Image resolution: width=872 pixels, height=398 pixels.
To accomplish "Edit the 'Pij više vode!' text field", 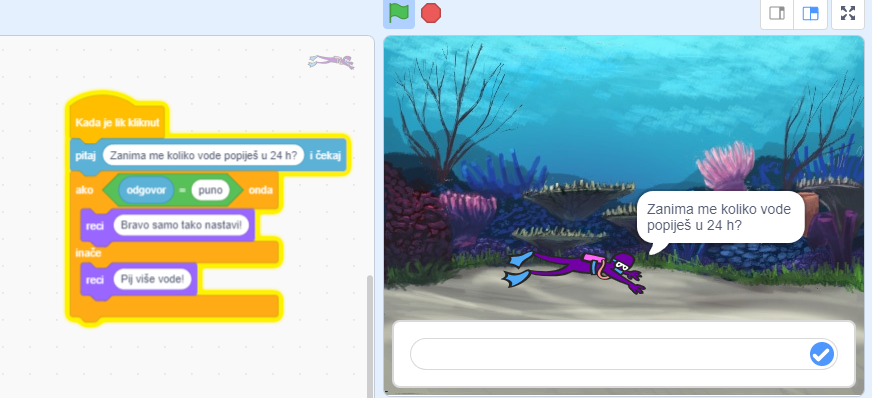I will pos(152,279).
